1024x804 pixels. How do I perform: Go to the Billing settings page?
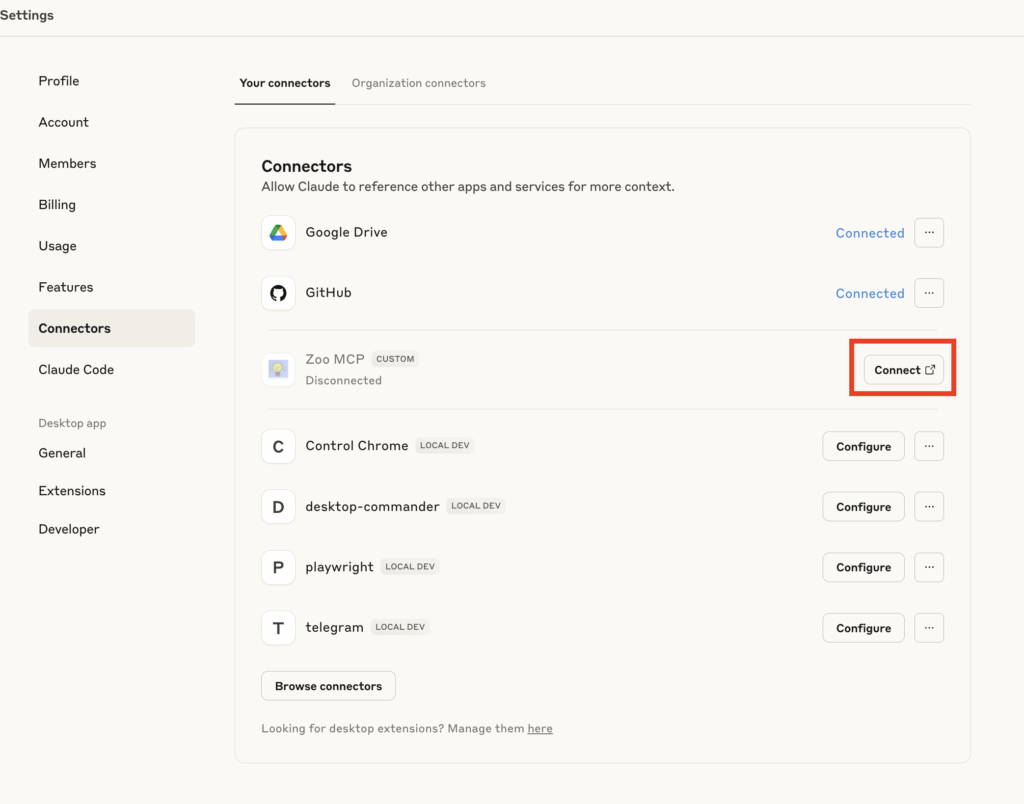point(57,205)
